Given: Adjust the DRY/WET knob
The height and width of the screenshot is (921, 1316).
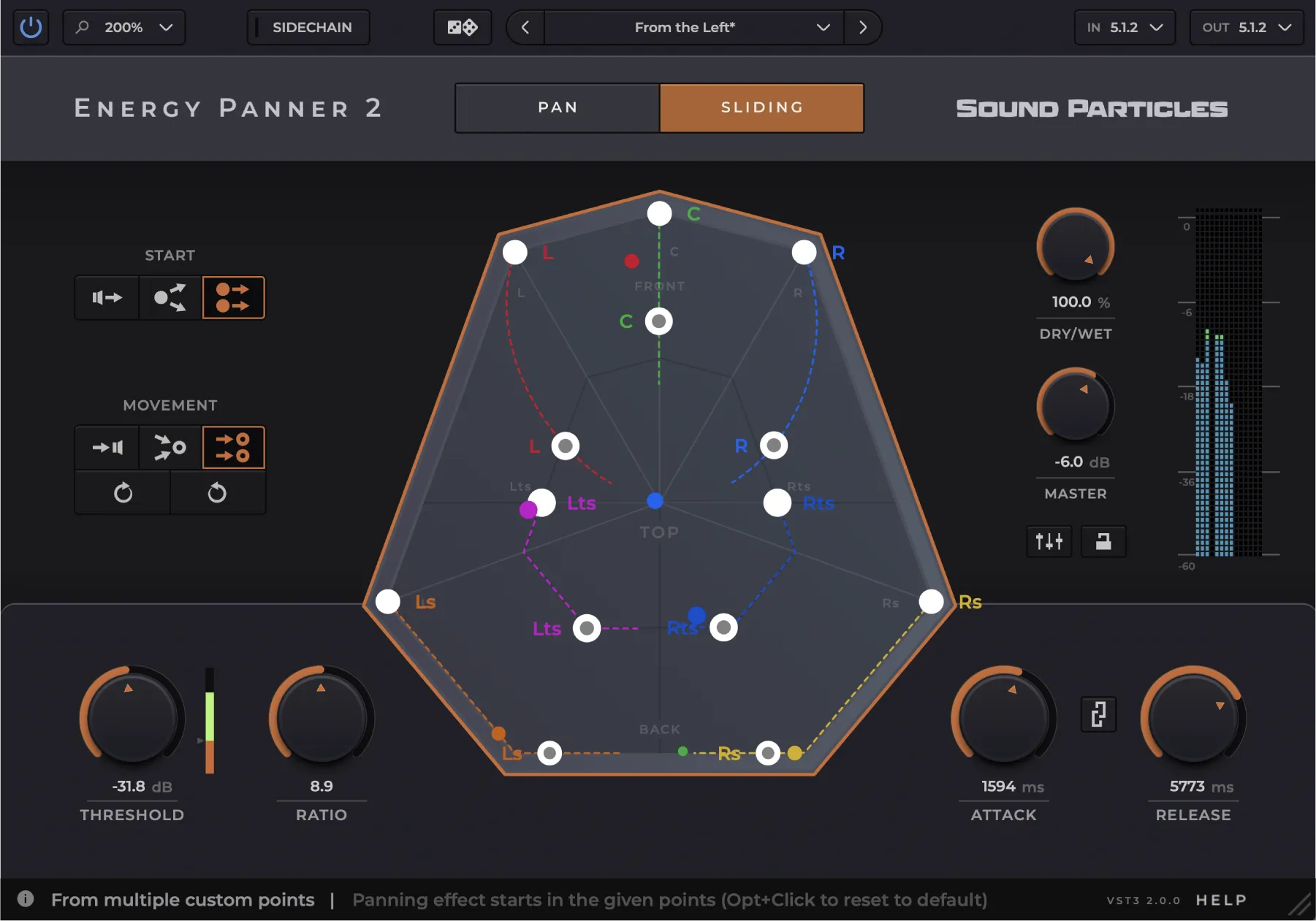Looking at the screenshot, I should click(1075, 246).
